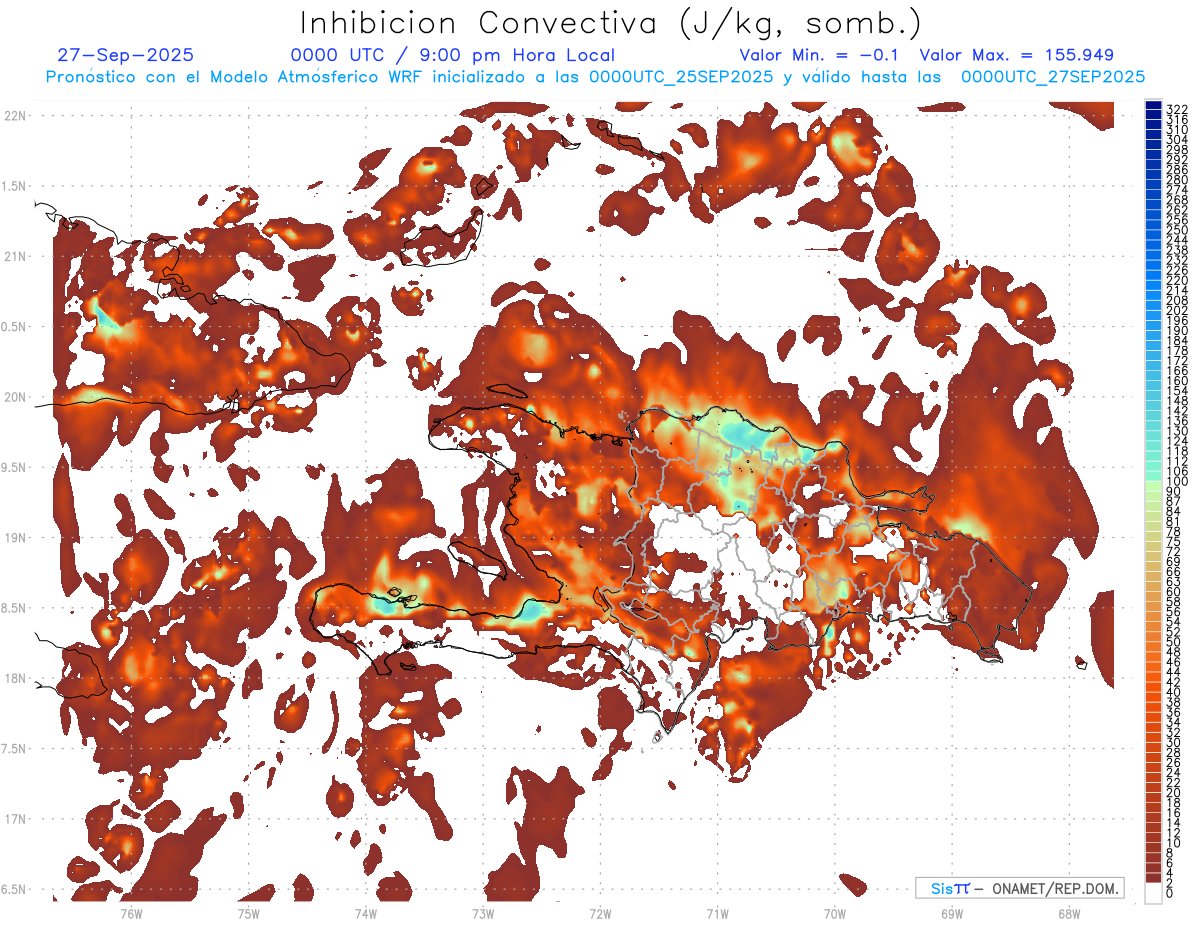Click the 17N latitude axis label
Image resolution: width=1200 pixels, height=927 pixels.
click(x=15, y=819)
